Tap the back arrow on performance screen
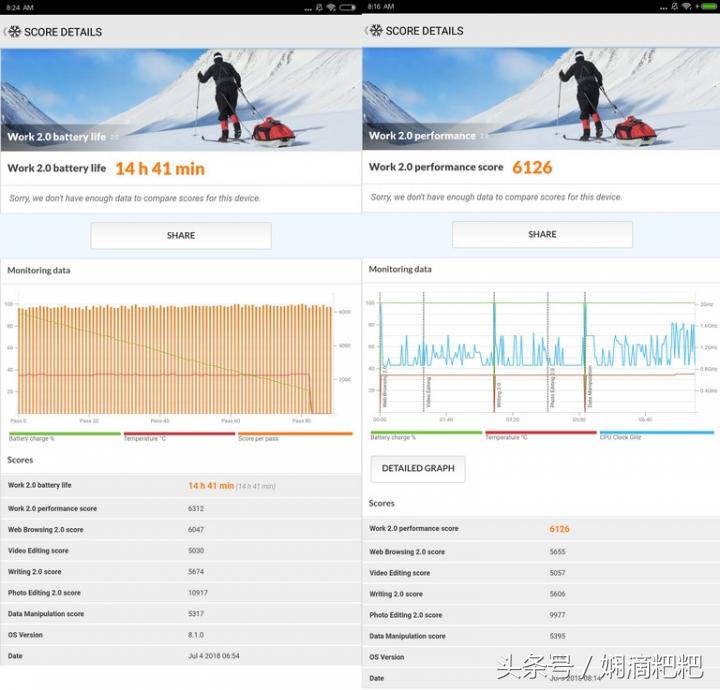The height and width of the screenshot is (690, 720). 367,31
